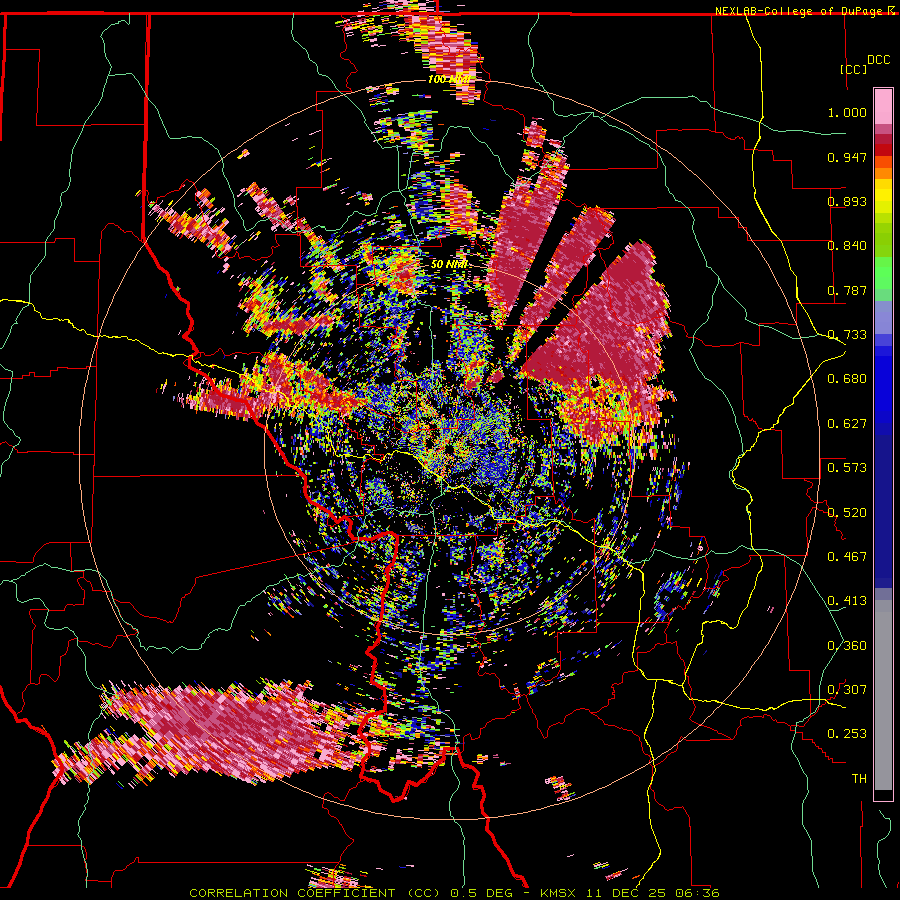Select the 0.307 color scale value
Viewport: 900px width, 900px height.
[847, 690]
